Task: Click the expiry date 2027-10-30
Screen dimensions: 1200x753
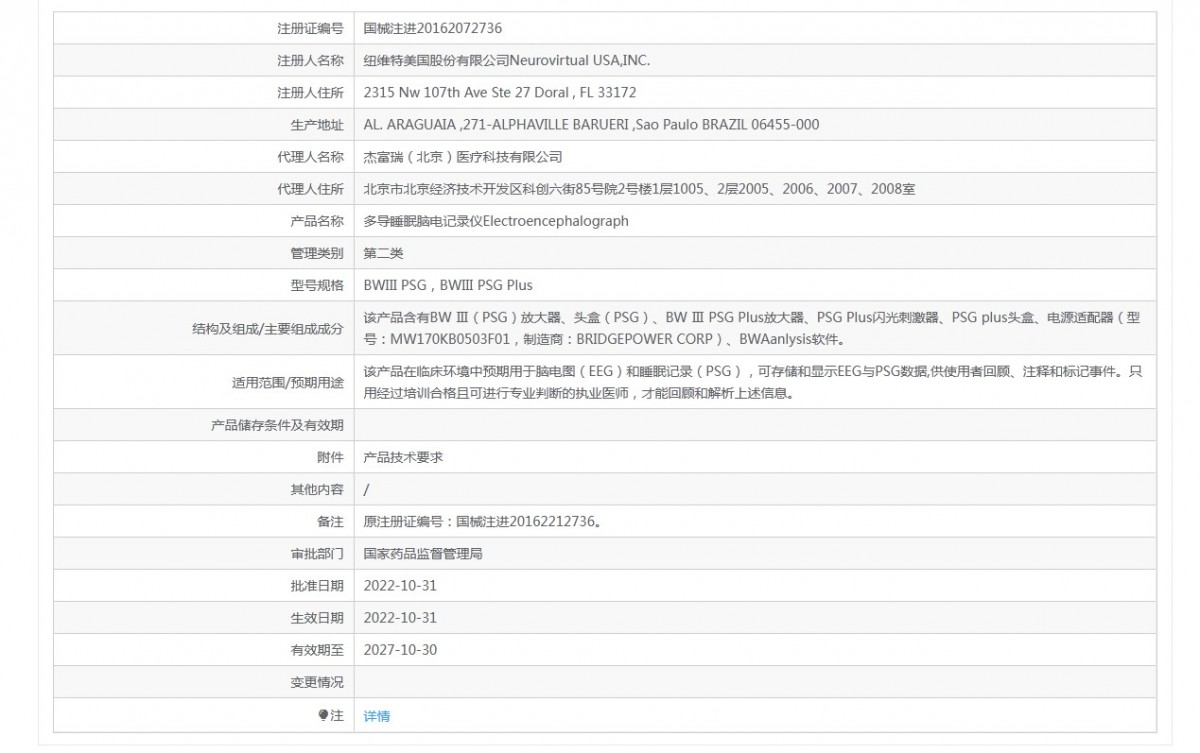Action: (400, 650)
